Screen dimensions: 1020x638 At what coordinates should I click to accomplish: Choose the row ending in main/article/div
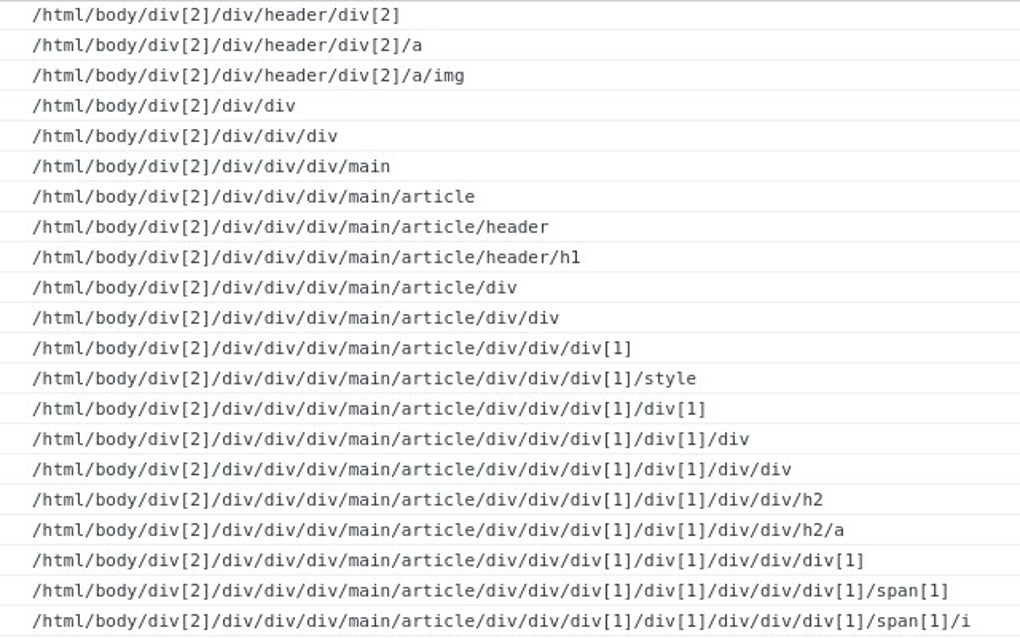(510, 287)
